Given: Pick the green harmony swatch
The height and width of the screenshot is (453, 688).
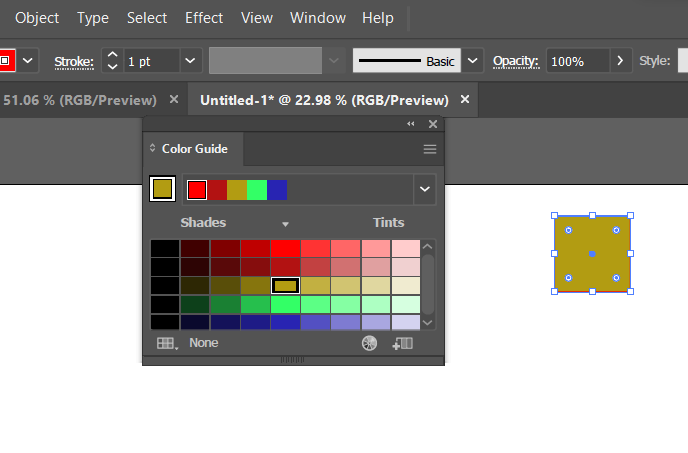Looking at the screenshot, I should (x=257, y=190).
